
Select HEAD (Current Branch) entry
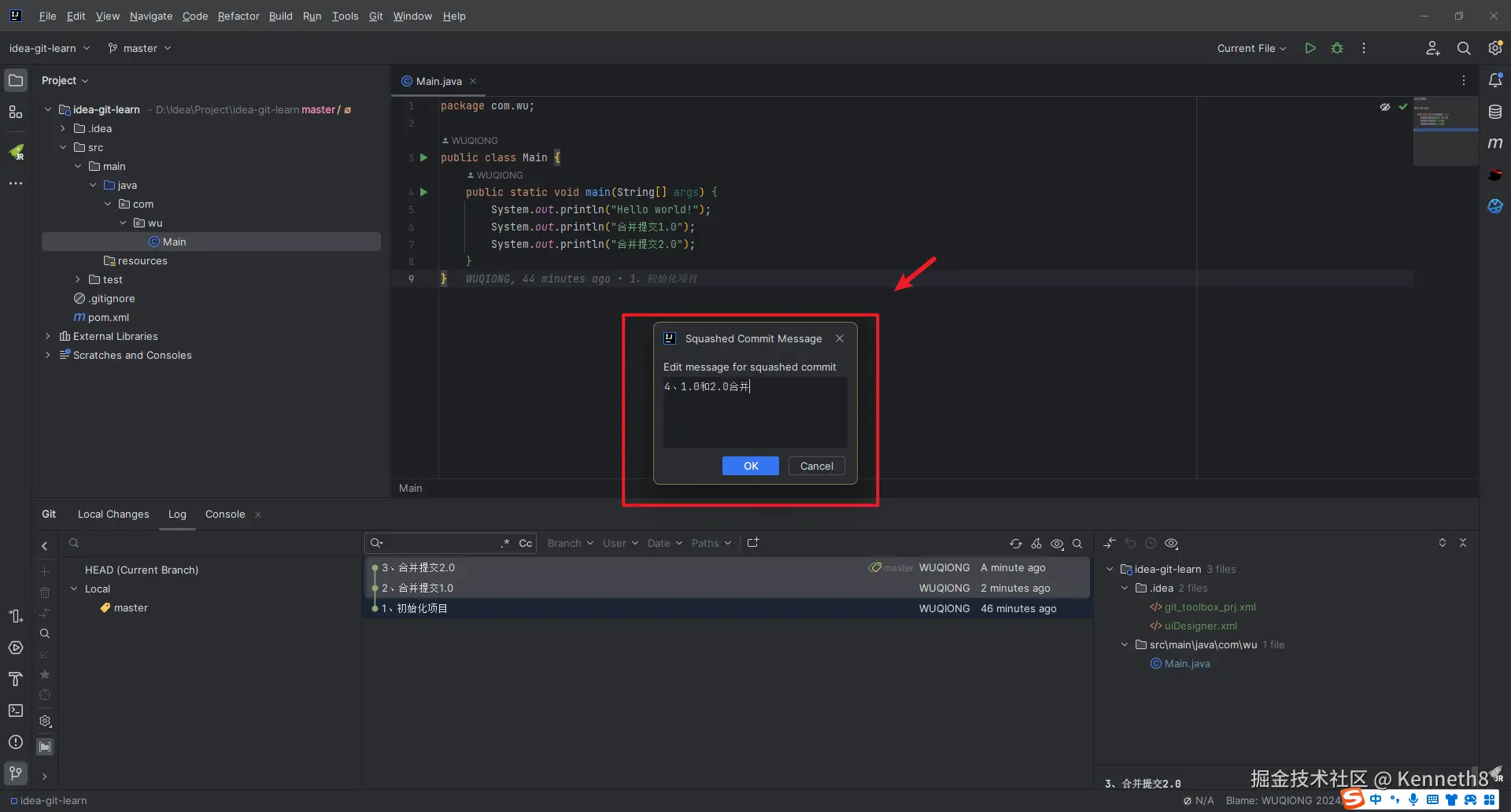(x=142, y=570)
